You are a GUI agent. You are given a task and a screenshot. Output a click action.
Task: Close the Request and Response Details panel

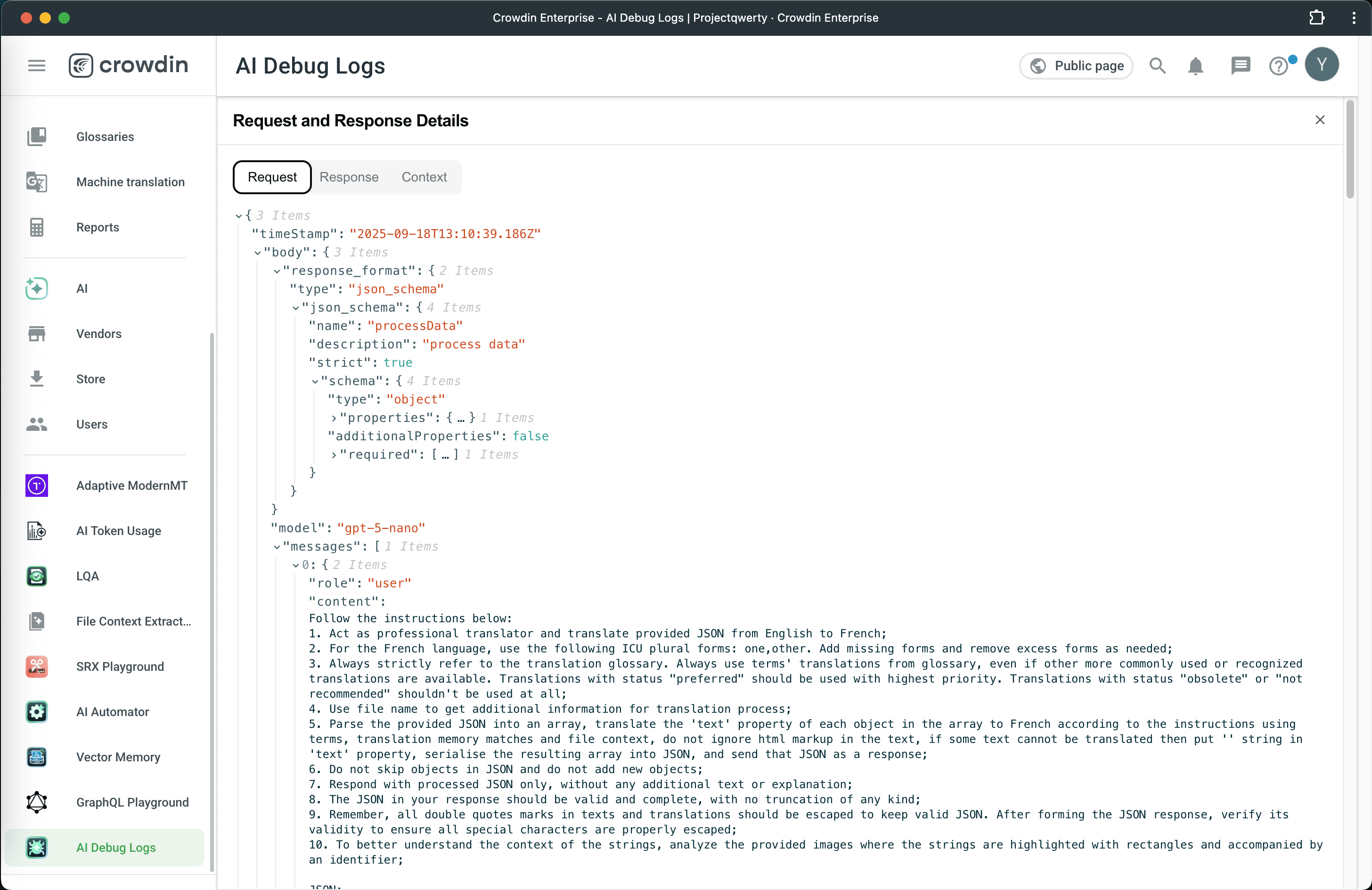pyautogui.click(x=1320, y=120)
